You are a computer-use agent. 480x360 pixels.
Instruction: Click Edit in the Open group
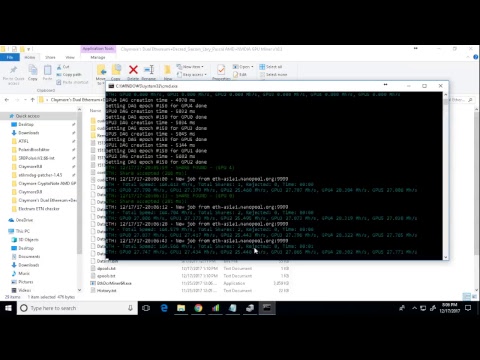pyautogui.click(x=240, y=74)
